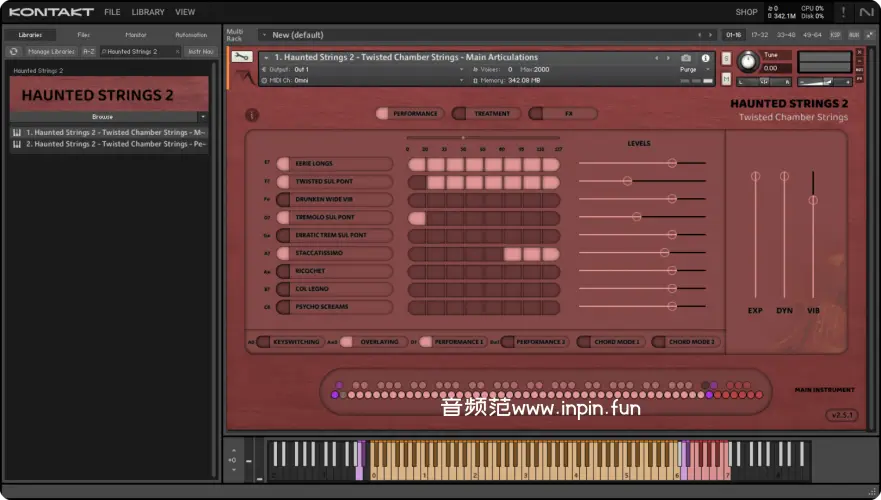Click the Manage Libraries button
The image size is (881, 500).
coord(51,51)
